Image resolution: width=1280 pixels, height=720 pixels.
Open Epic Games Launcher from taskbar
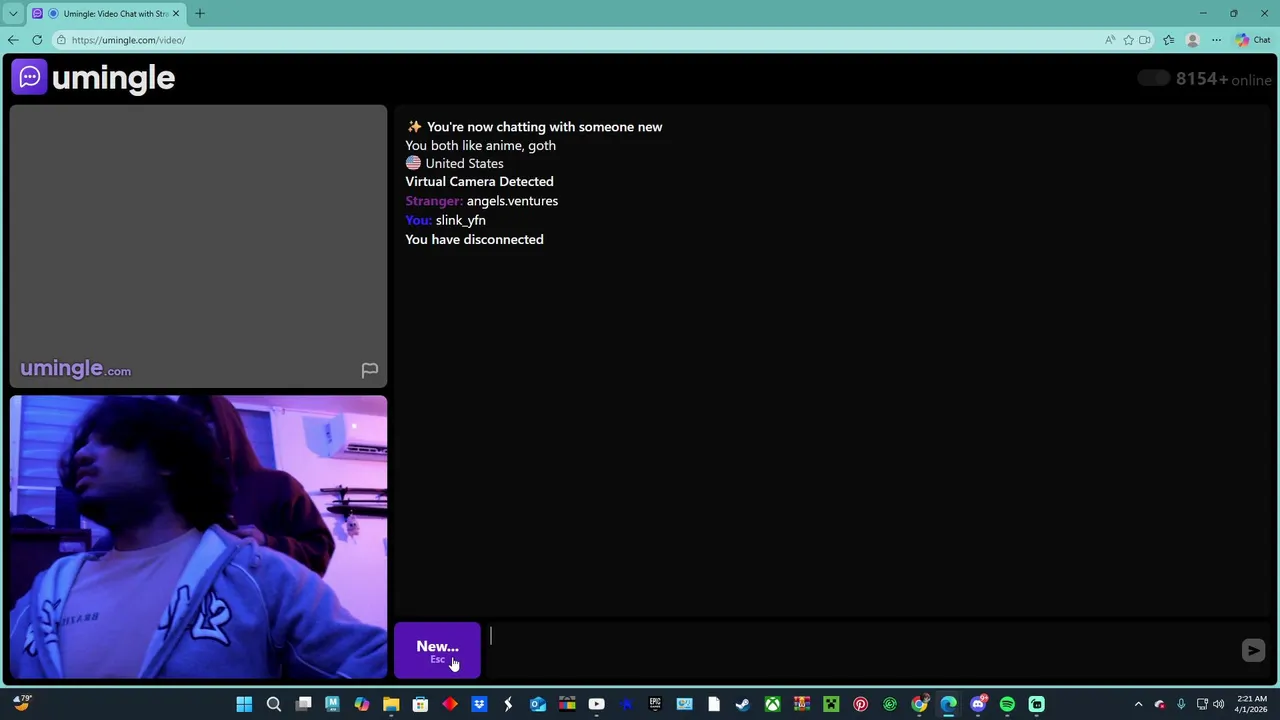[x=655, y=704]
